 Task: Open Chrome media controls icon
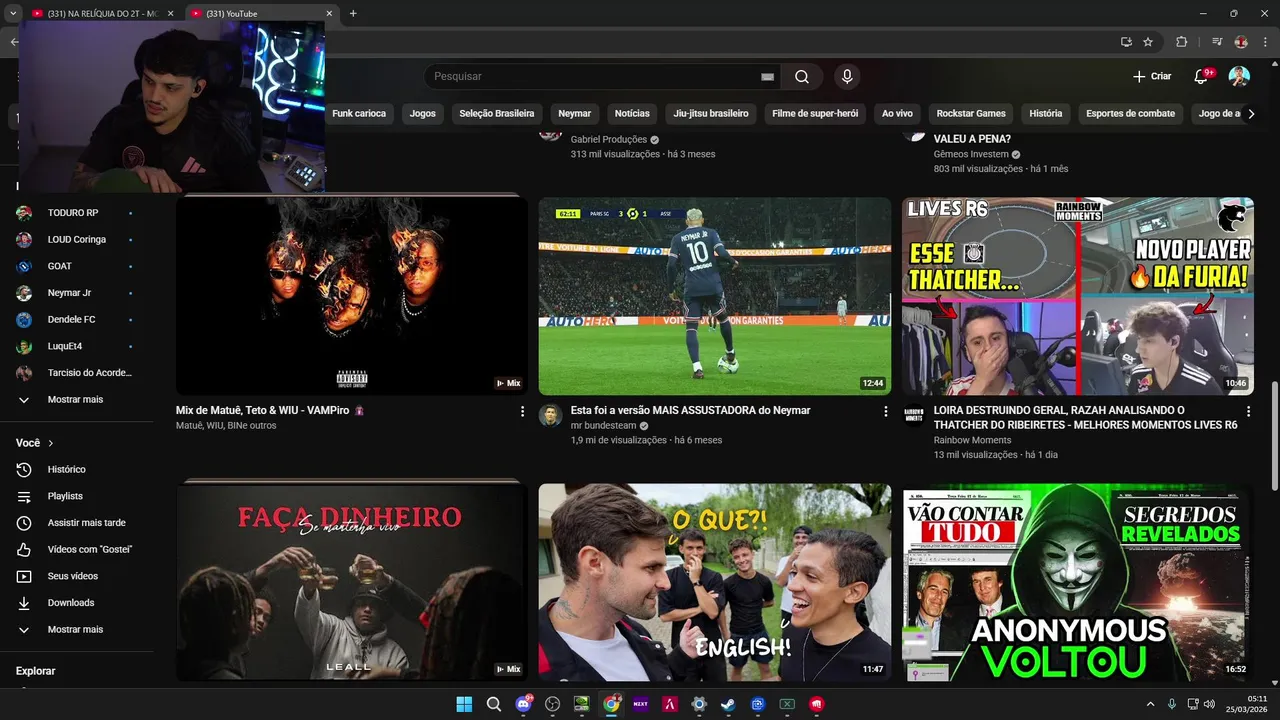1217,42
